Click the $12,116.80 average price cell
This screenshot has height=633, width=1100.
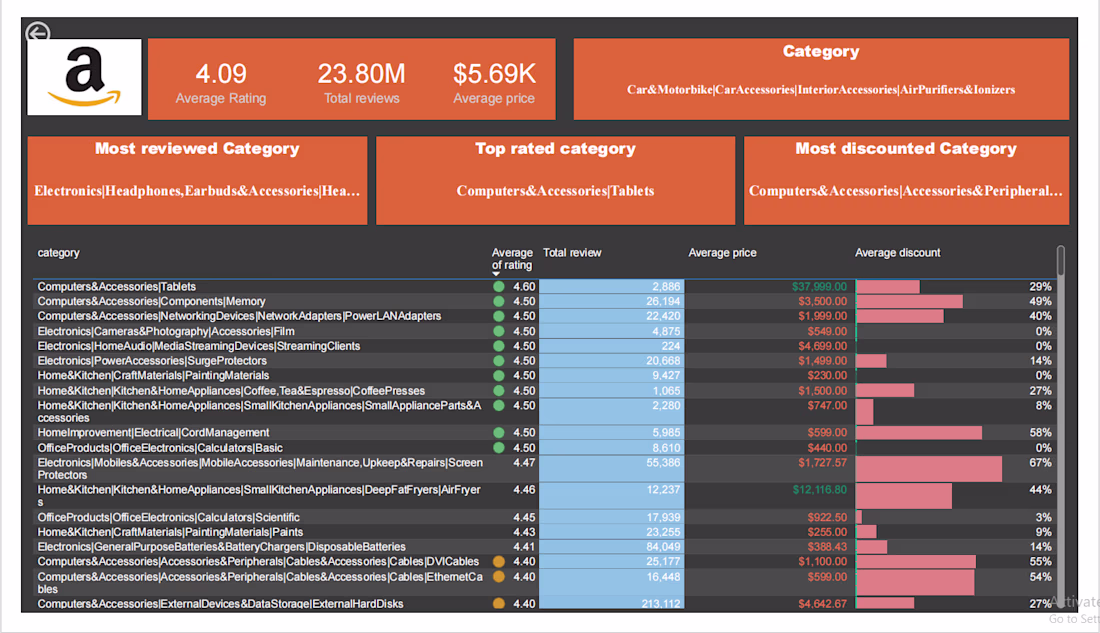tap(819, 490)
